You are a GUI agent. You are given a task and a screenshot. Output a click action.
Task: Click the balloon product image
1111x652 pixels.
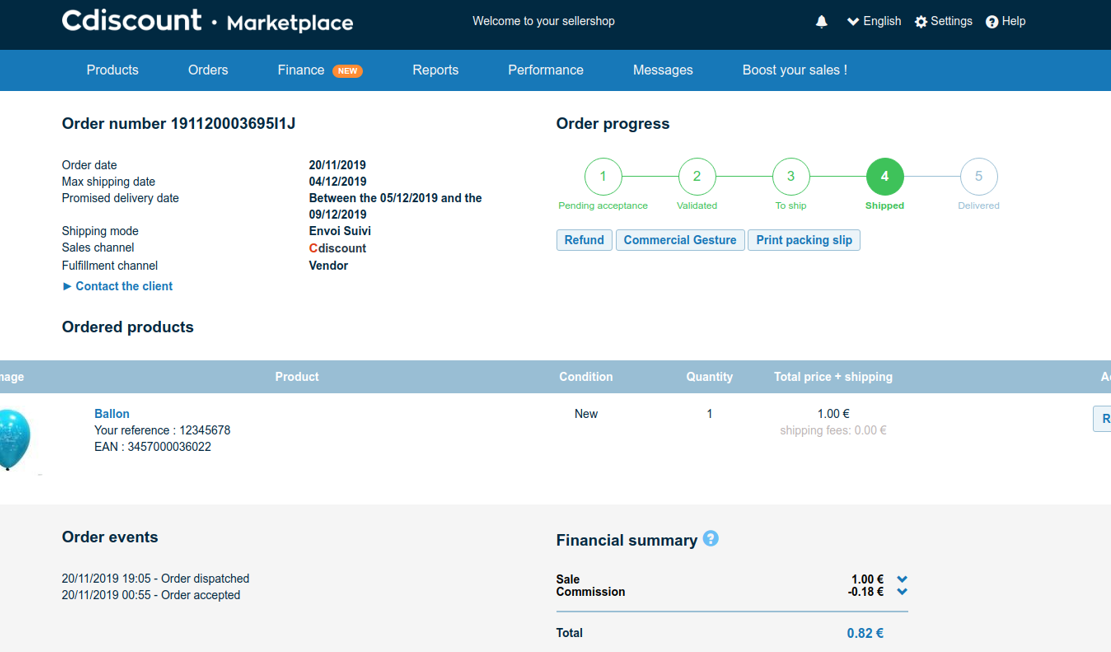click(14, 439)
